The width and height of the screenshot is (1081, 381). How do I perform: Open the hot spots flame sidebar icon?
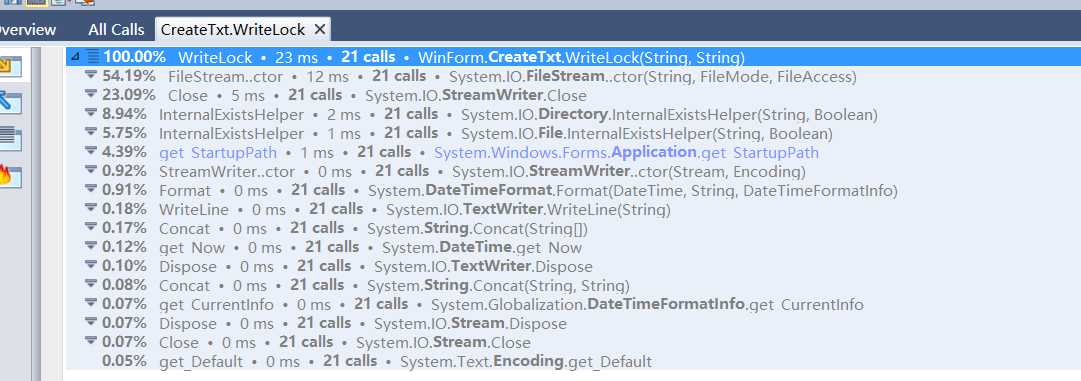[x=10, y=176]
